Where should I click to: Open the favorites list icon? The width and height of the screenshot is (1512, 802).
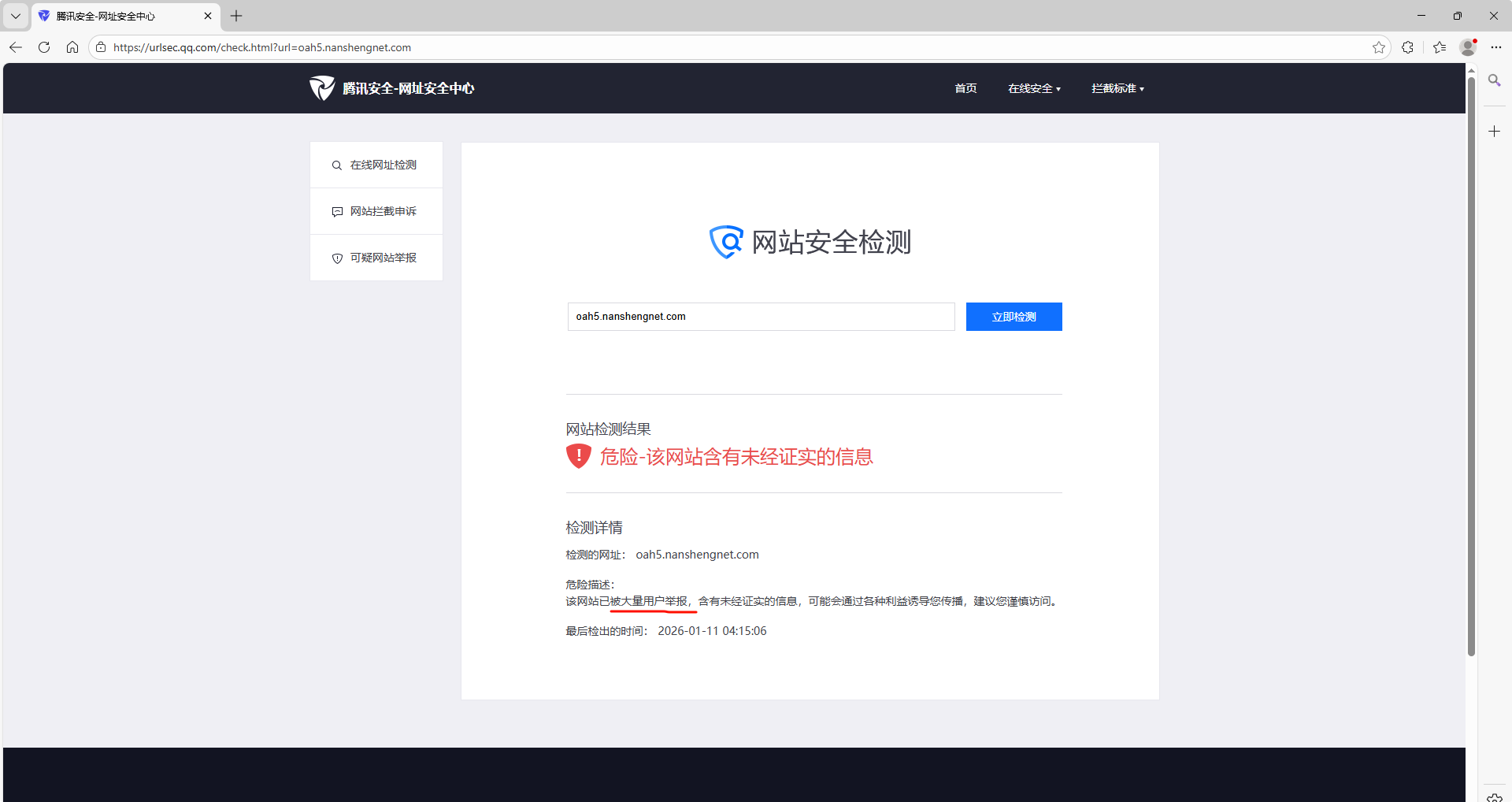click(x=1440, y=47)
